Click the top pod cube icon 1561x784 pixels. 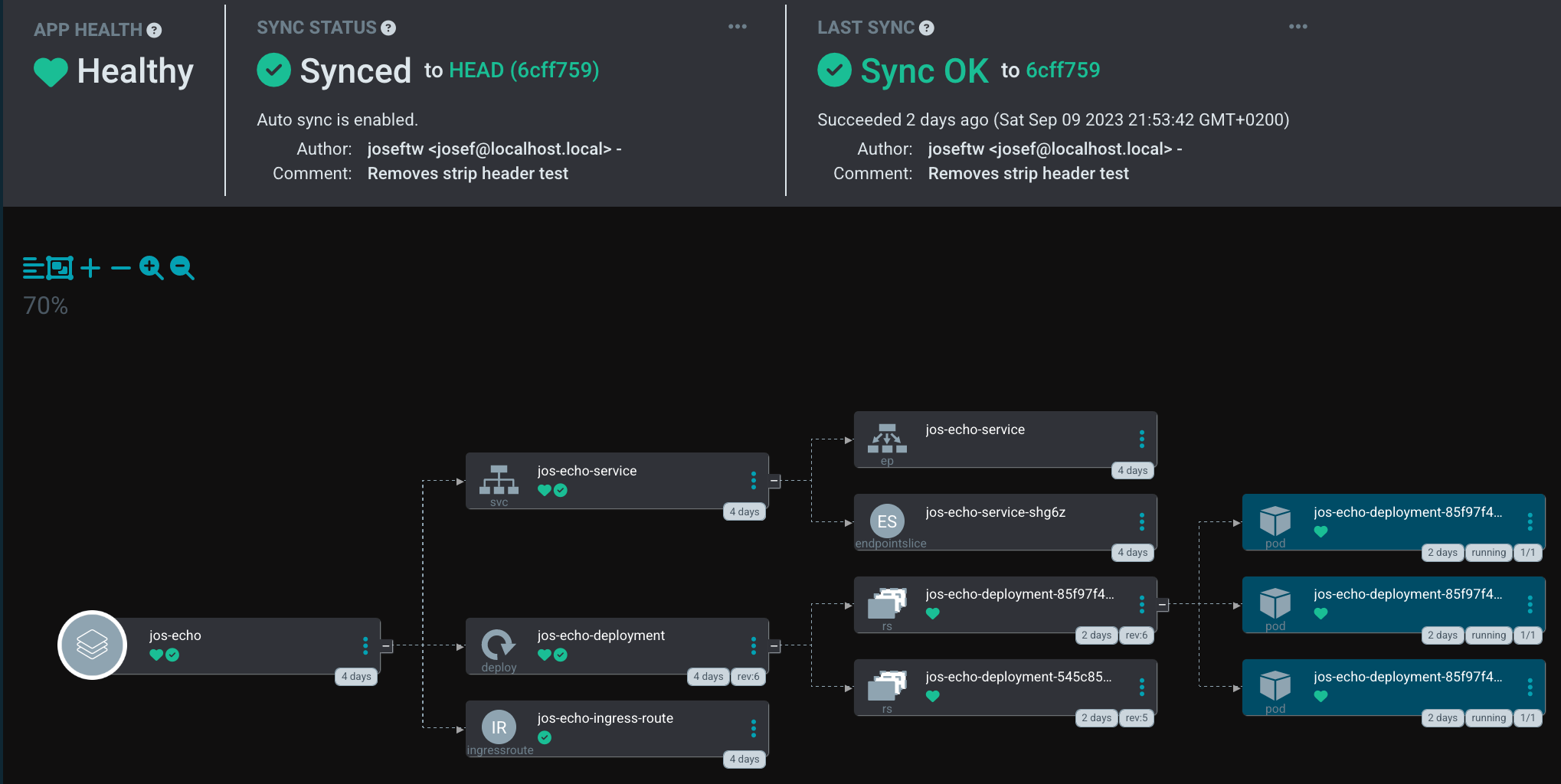coord(1275,521)
